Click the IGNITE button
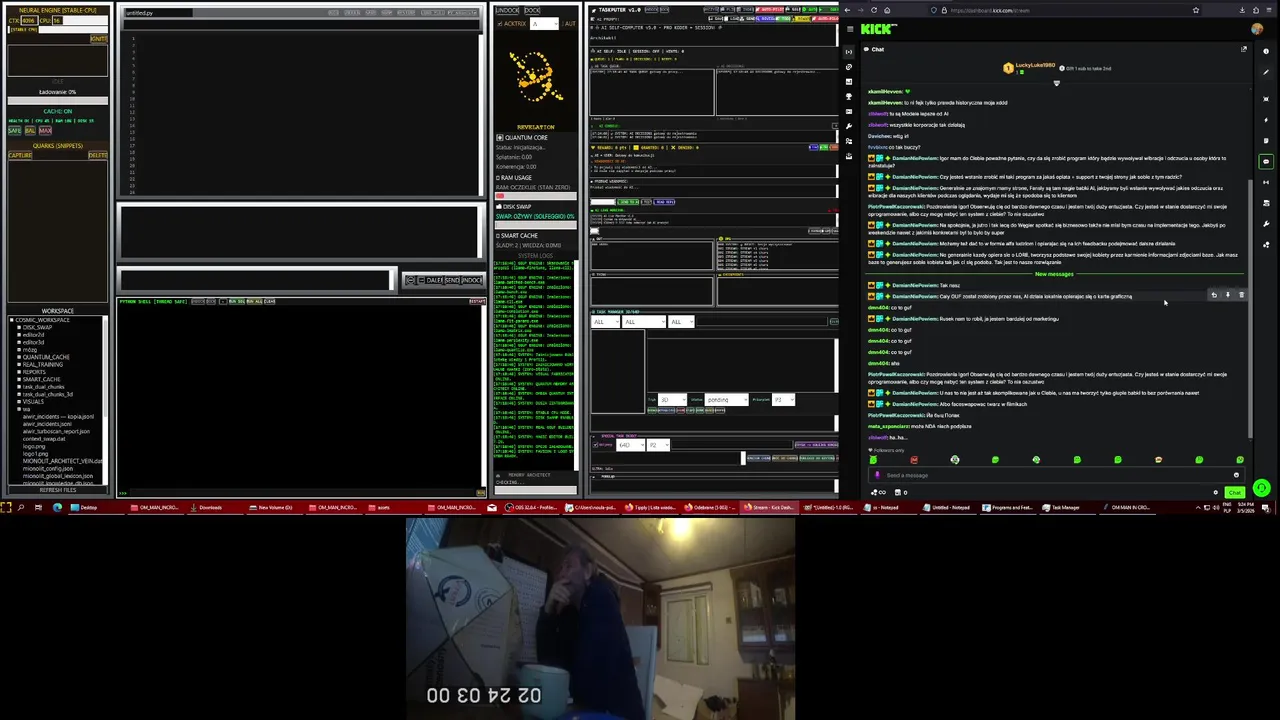Screen dimensions: 1280x720 tap(98, 39)
